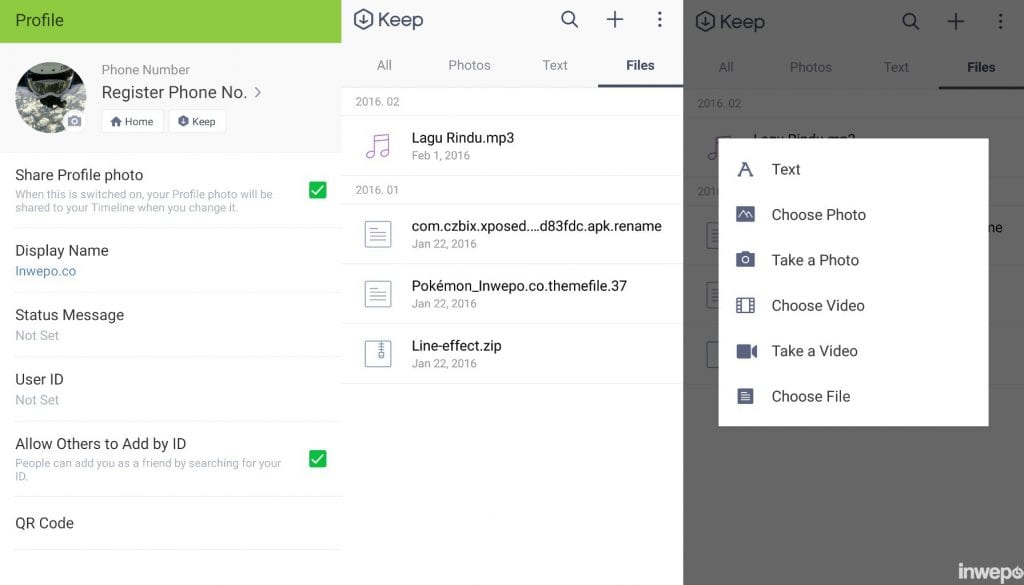Image resolution: width=1024 pixels, height=585 pixels.
Task: Open Line-effect.zip file
Action: coord(512,354)
